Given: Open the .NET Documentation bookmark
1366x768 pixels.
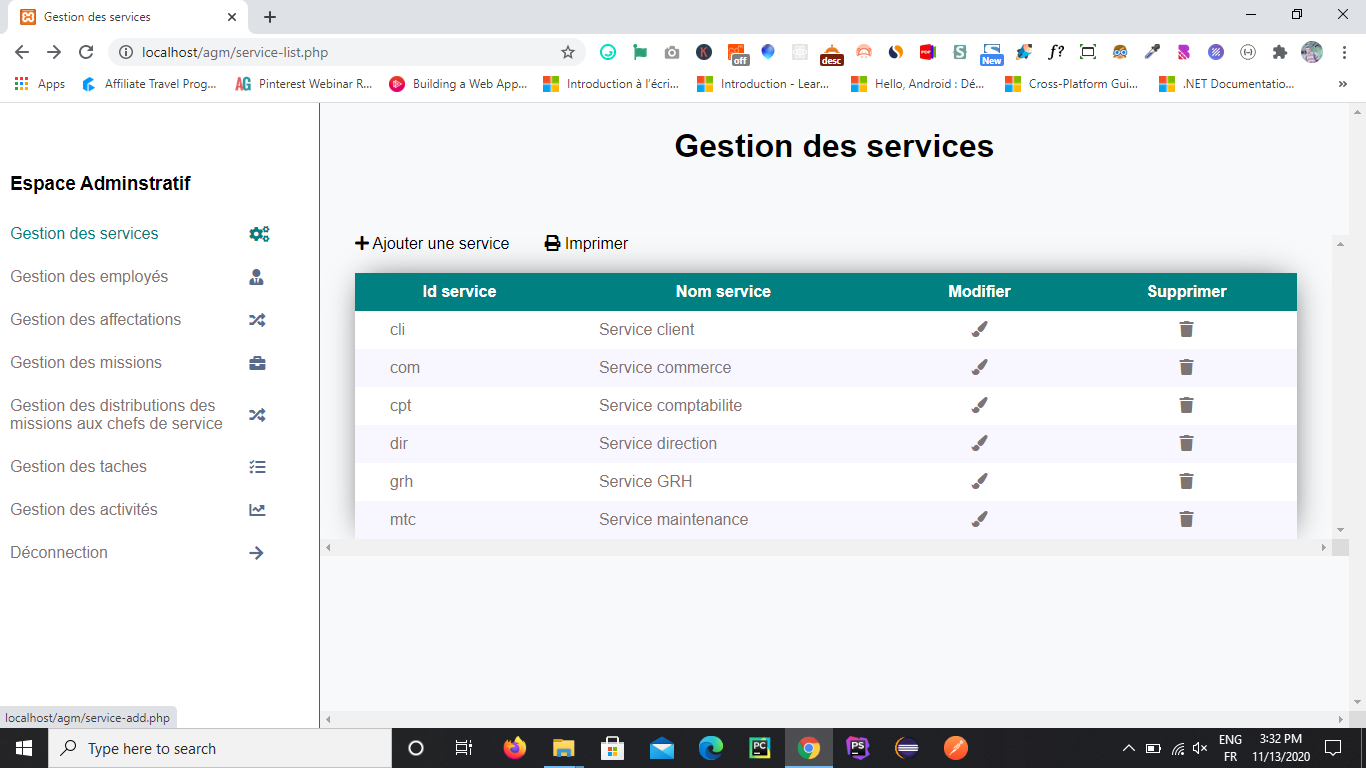Looking at the screenshot, I should 1227,84.
